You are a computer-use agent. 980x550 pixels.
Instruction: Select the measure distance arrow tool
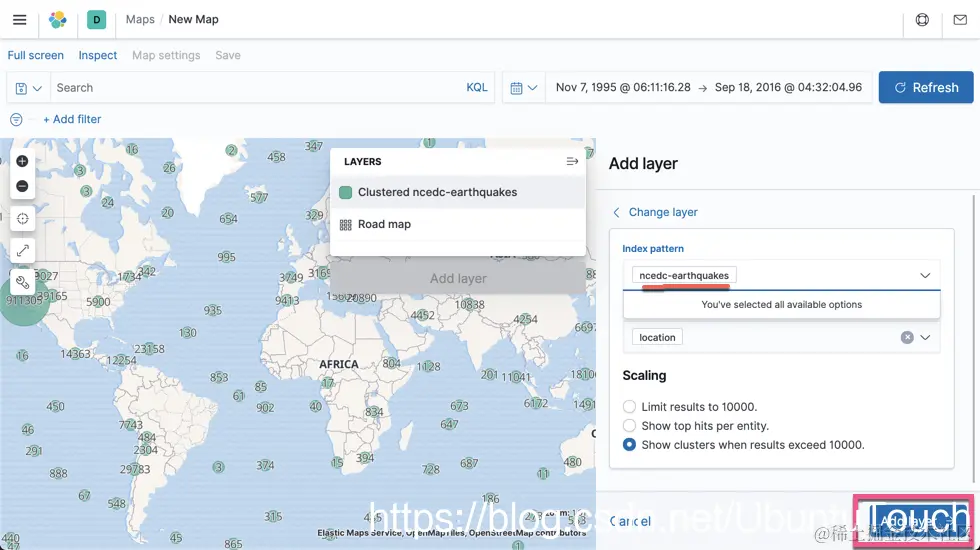tap(22, 251)
